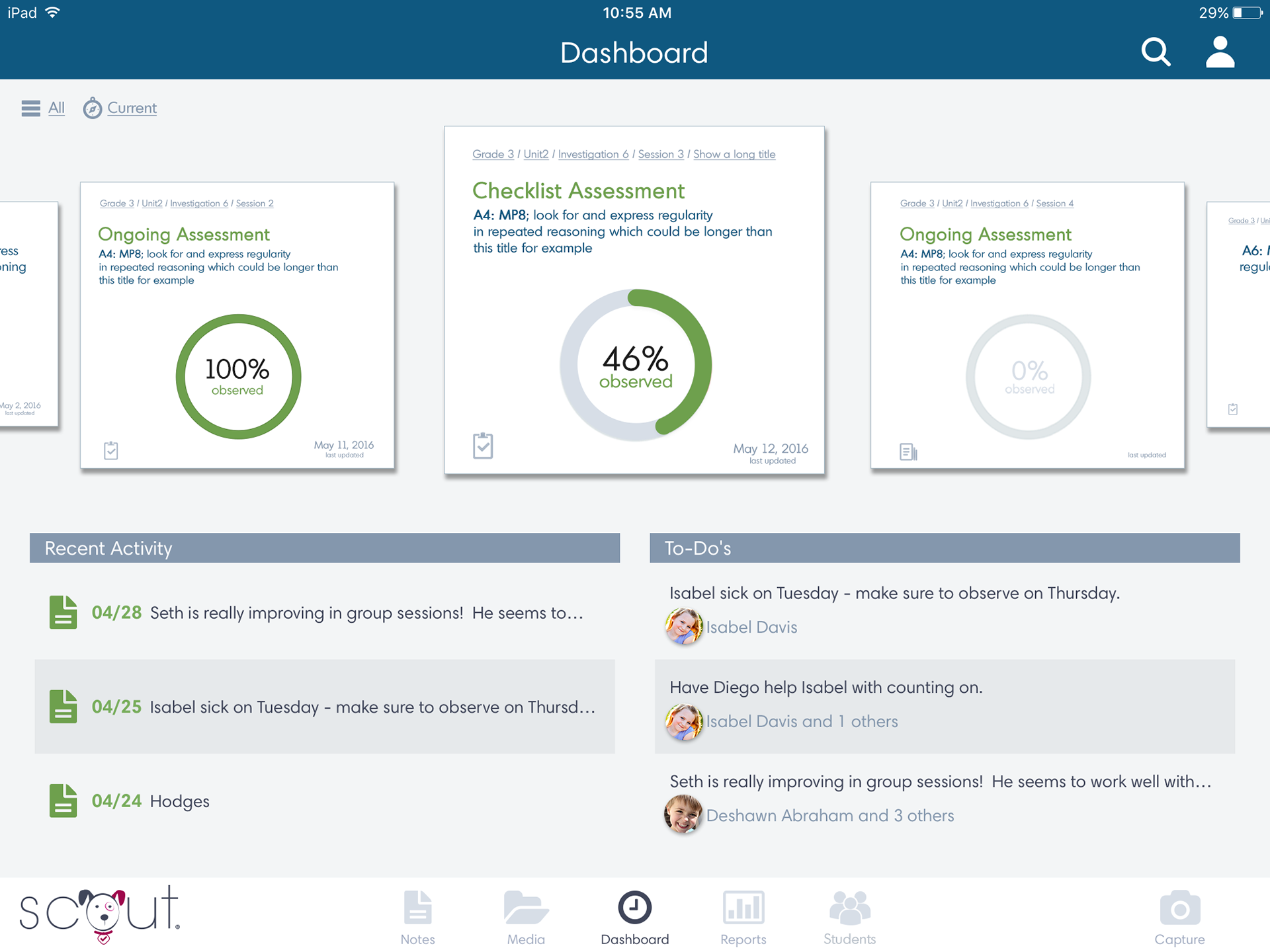Open 'Isabel Davis and 1 others' link
The width and height of the screenshot is (1270, 952).
pos(802,721)
